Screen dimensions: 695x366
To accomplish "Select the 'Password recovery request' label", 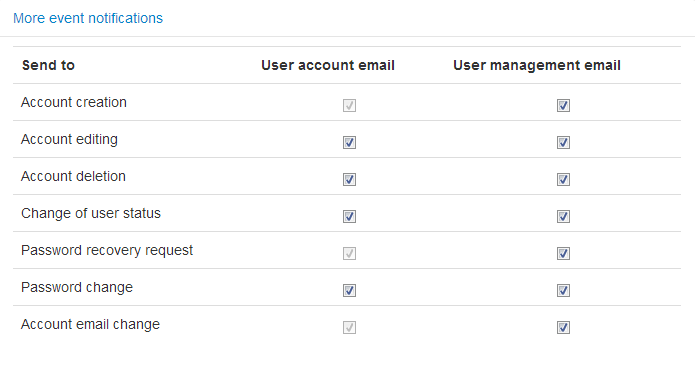I will 107,251.
